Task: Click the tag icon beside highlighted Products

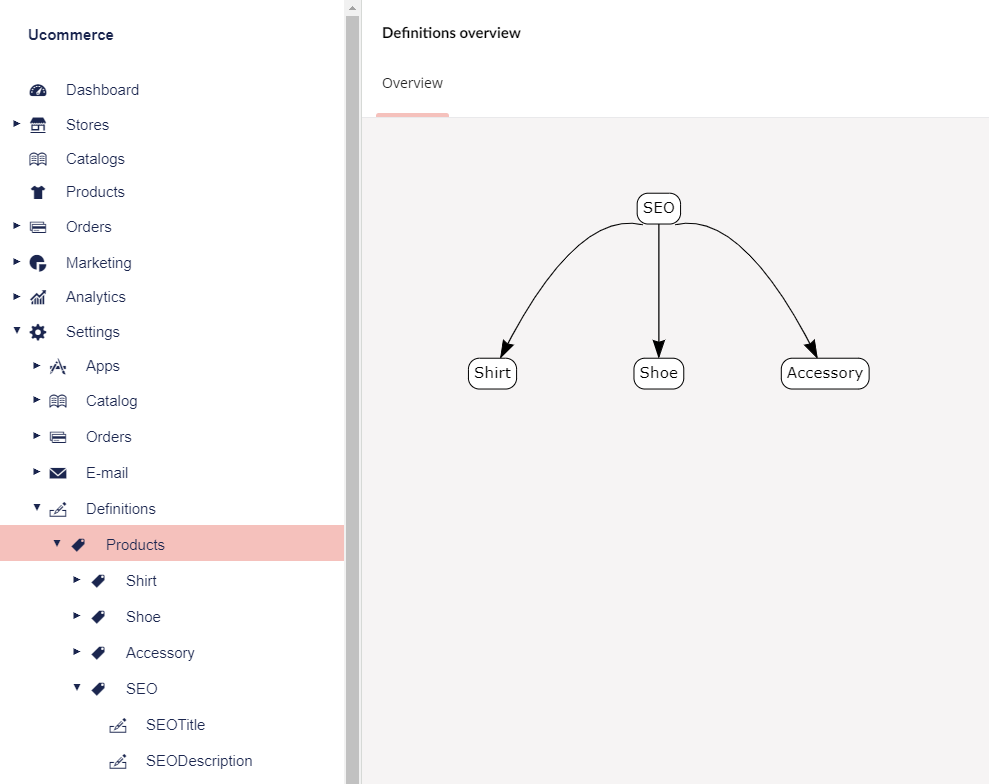Action: click(x=78, y=545)
